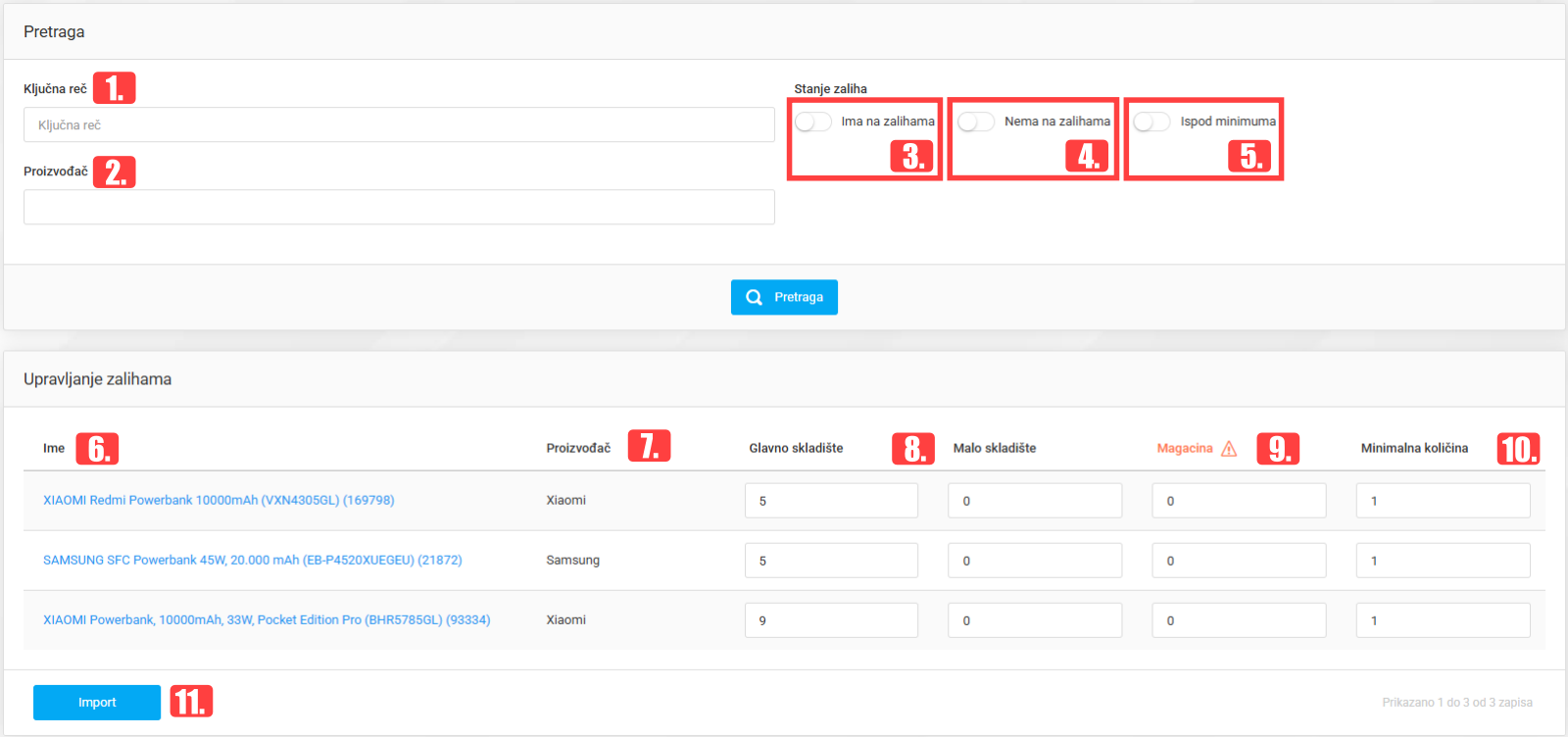Click Glavno skladište field showing 9
The image size is (1568, 737).
point(831,620)
